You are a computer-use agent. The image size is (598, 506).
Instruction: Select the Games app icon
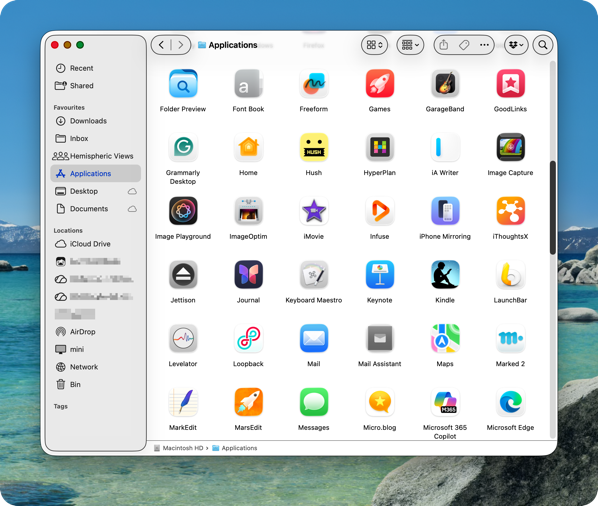tap(379, 84)
